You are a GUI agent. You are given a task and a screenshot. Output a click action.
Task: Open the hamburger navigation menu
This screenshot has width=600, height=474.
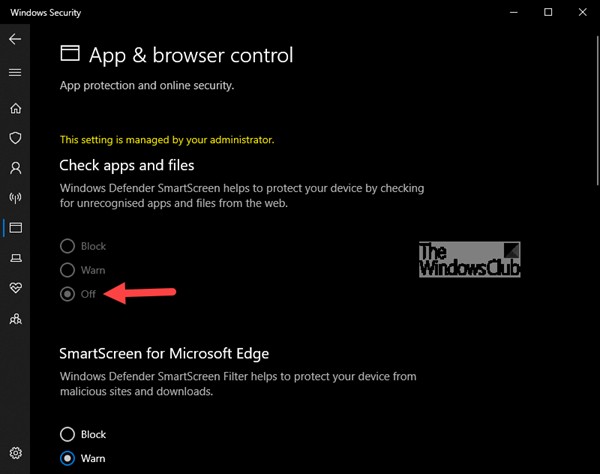(x=15, y=72)
